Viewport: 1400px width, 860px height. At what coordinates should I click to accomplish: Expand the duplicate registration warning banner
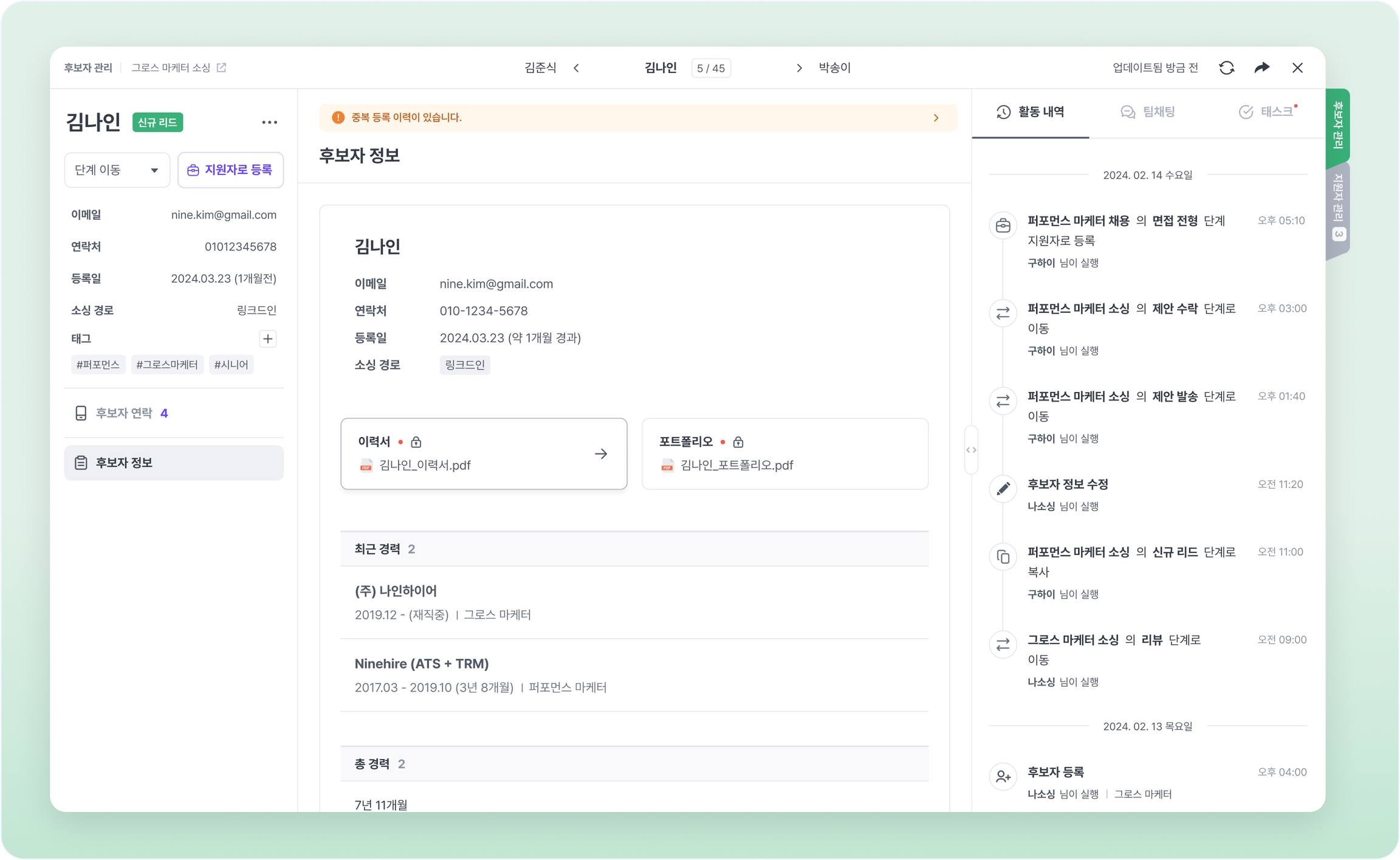(x=936, y=118)
